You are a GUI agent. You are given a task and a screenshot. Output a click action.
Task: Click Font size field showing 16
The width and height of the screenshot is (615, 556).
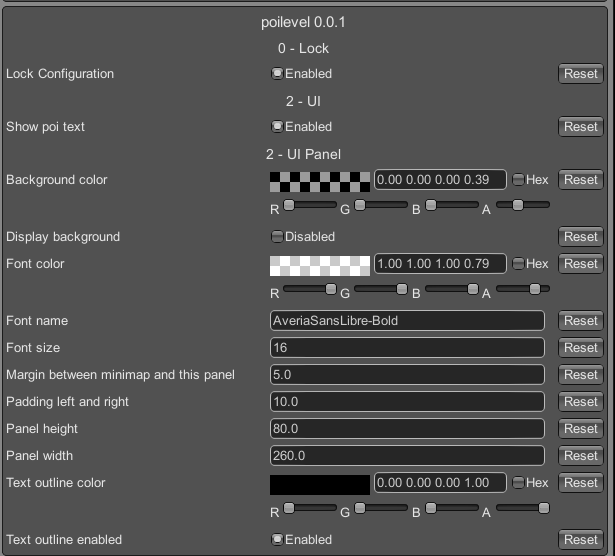click(x=407, y=348)
